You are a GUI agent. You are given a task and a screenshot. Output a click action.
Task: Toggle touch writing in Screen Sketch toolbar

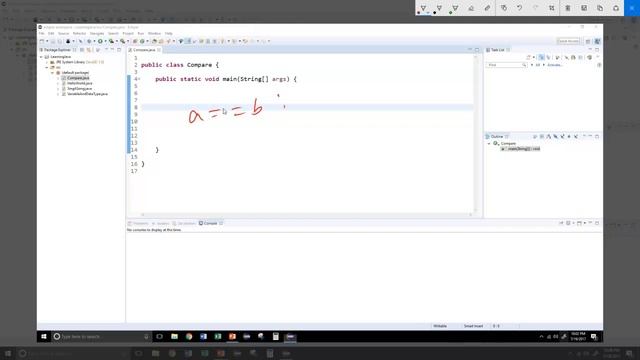504,8
